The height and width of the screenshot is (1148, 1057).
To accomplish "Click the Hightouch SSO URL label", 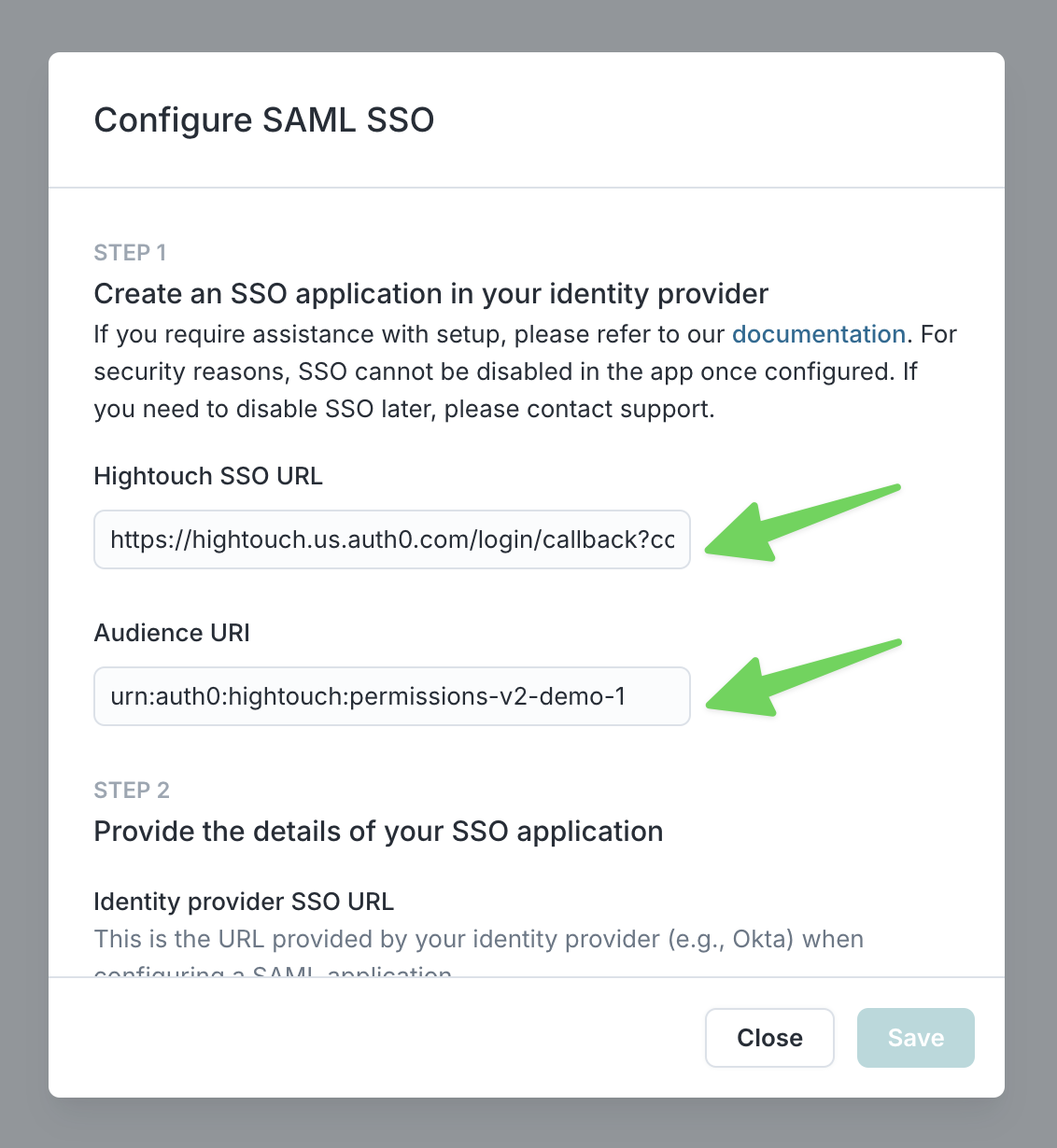I will coord(208,476).
